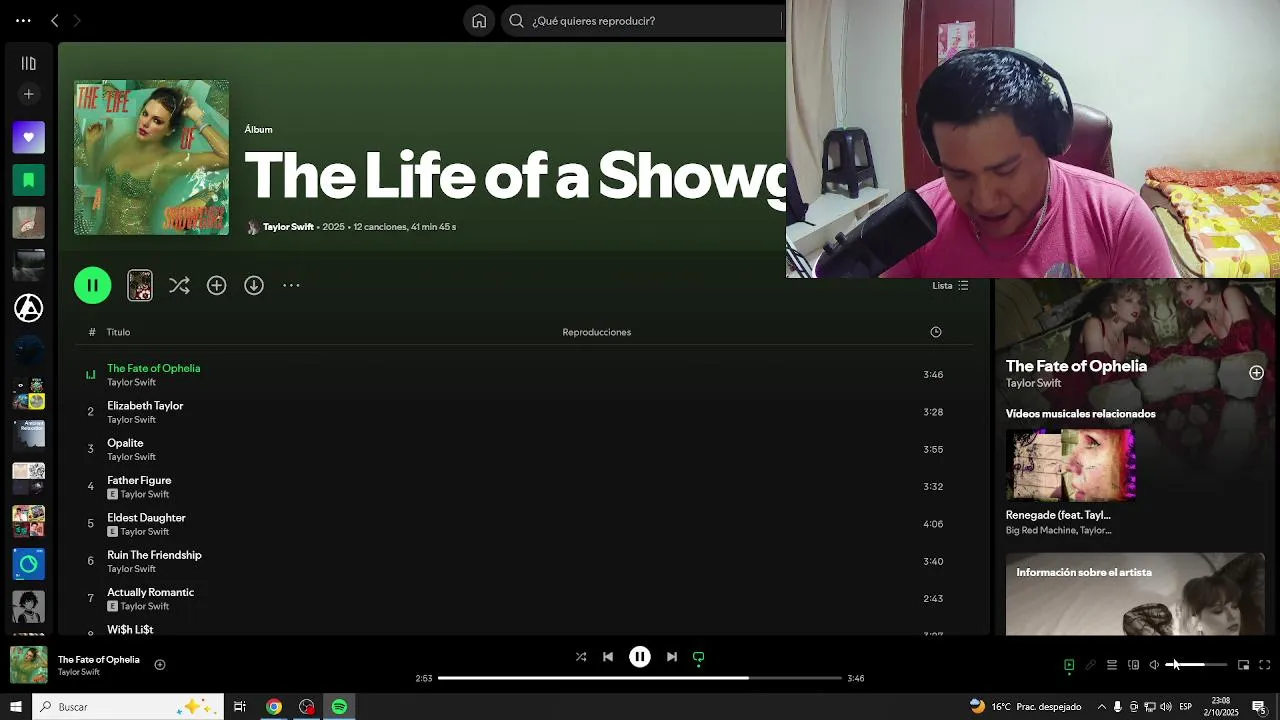This screenshot has width=1280, height=720.
Task: Open the Lista view dropdown
Action: (950, 285)
